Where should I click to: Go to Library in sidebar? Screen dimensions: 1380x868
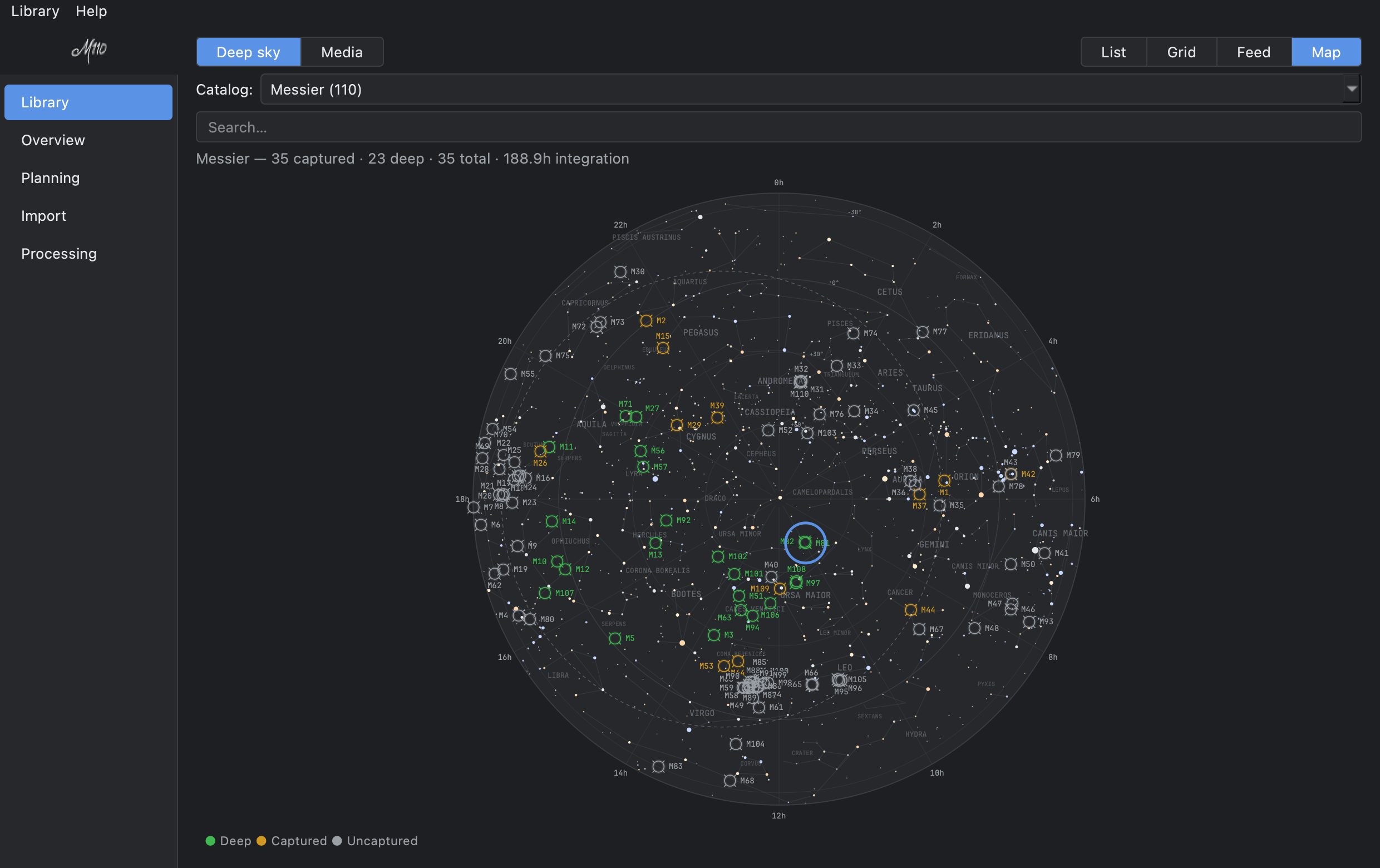point(88,102)
